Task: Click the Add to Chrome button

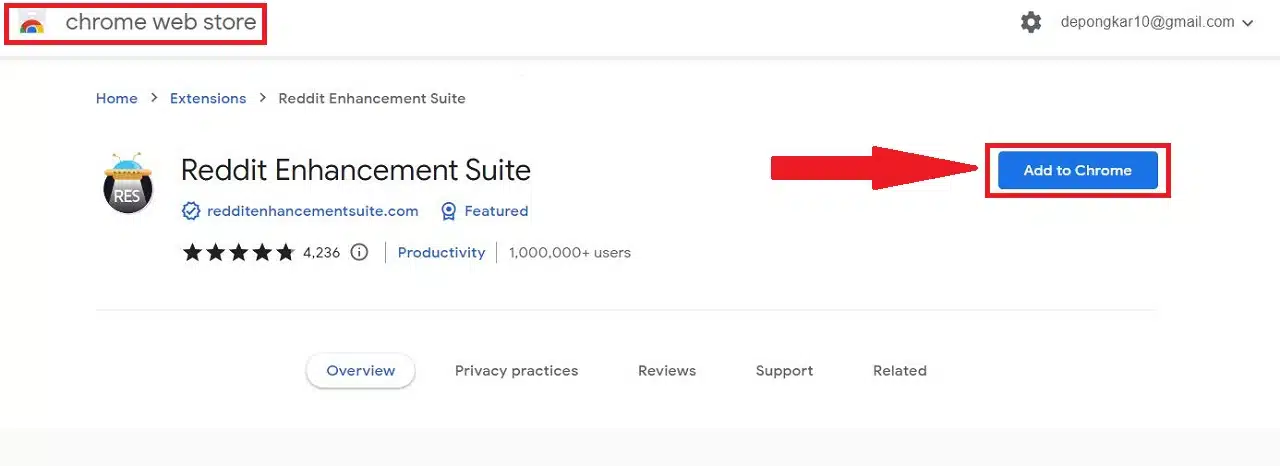Action: click(1077, 170)
